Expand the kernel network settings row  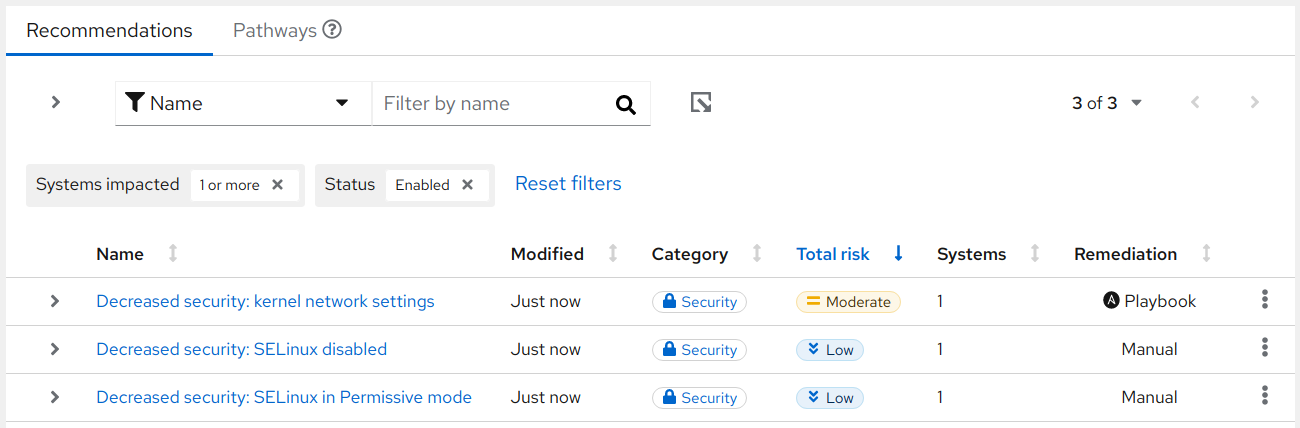(55, 301)
